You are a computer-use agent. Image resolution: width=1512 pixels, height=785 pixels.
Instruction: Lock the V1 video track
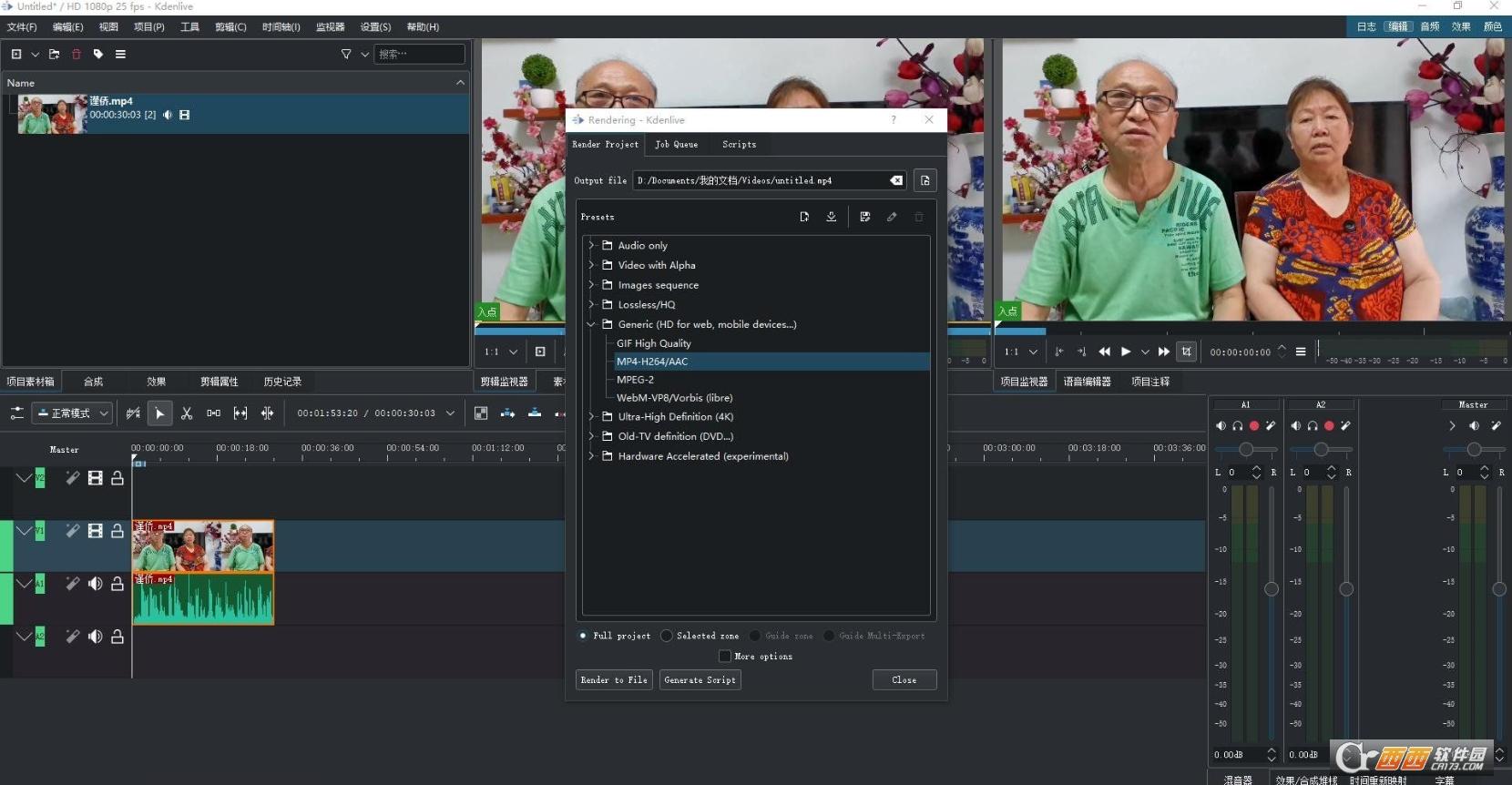click(117, 531)
